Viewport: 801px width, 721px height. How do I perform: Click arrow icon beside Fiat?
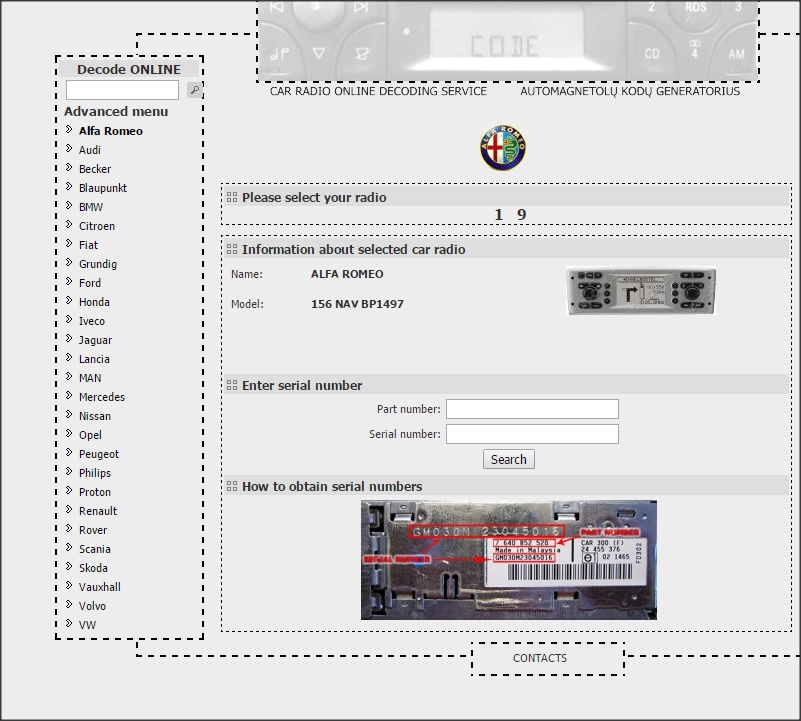pyautogui.click(x=69, y=244)
